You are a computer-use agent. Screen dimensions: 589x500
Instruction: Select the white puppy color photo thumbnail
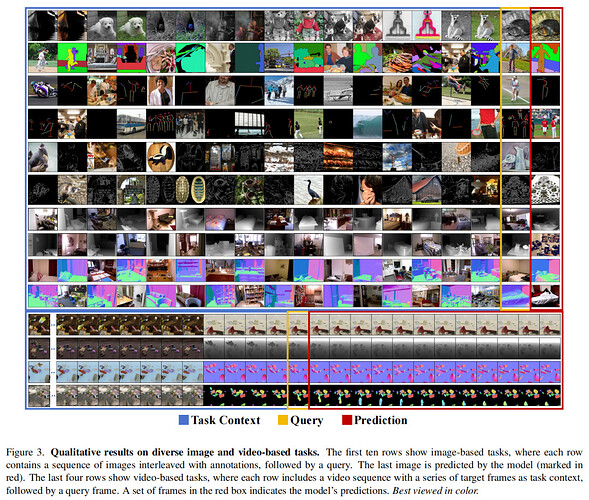tap(131, 26)
